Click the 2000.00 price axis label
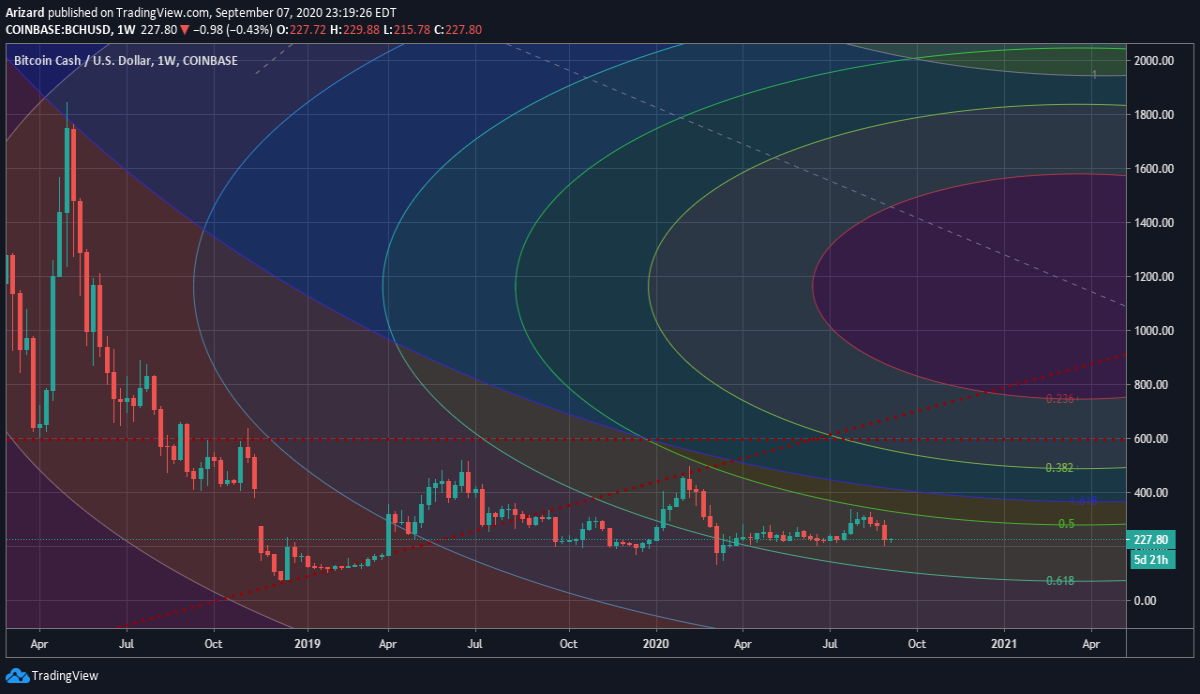 (x=1152, y=61)
